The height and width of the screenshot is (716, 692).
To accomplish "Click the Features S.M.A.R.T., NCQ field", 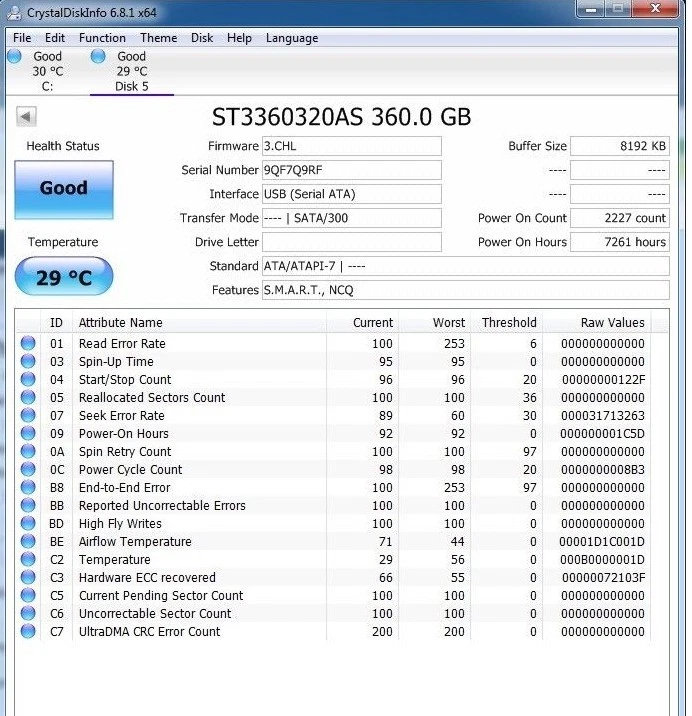I will (466, 290).
